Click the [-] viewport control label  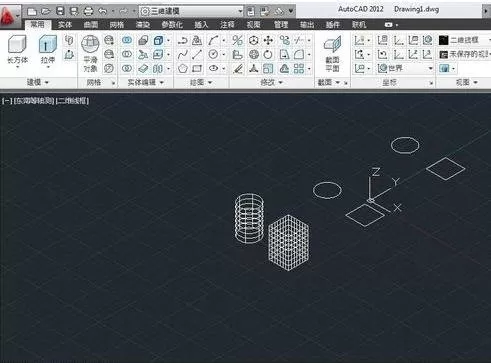pos(7,101)
